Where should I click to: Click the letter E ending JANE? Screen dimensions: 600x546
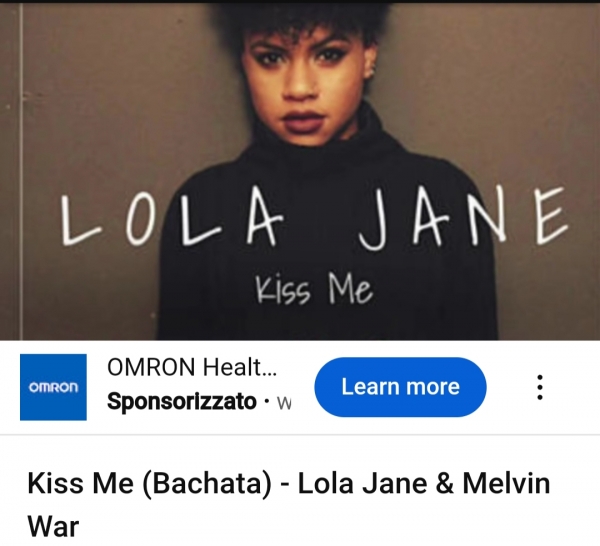pyautogui.click(x=548, y=215)
